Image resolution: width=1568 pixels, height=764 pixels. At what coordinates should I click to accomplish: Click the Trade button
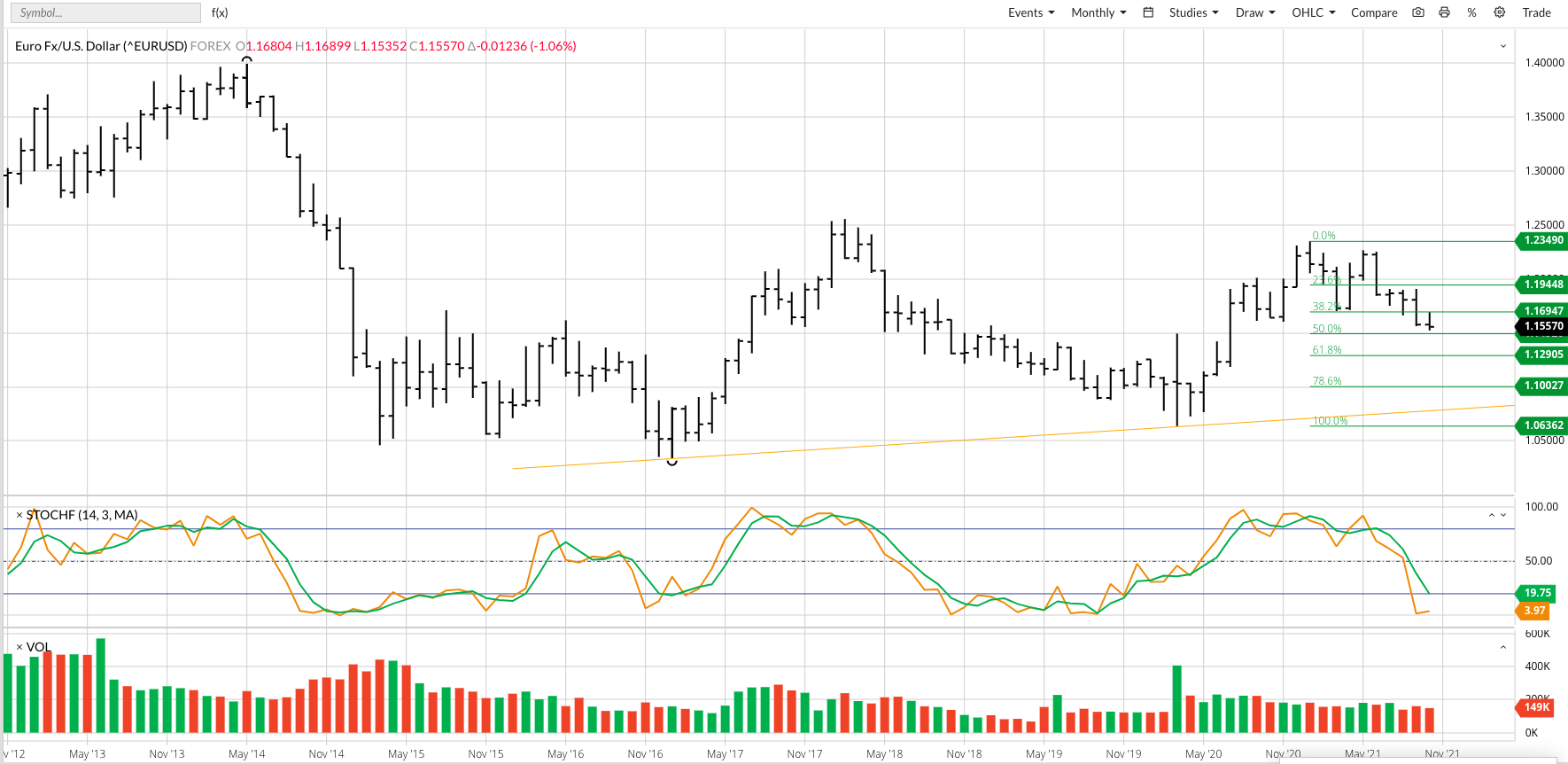(x=1536, y=12)
